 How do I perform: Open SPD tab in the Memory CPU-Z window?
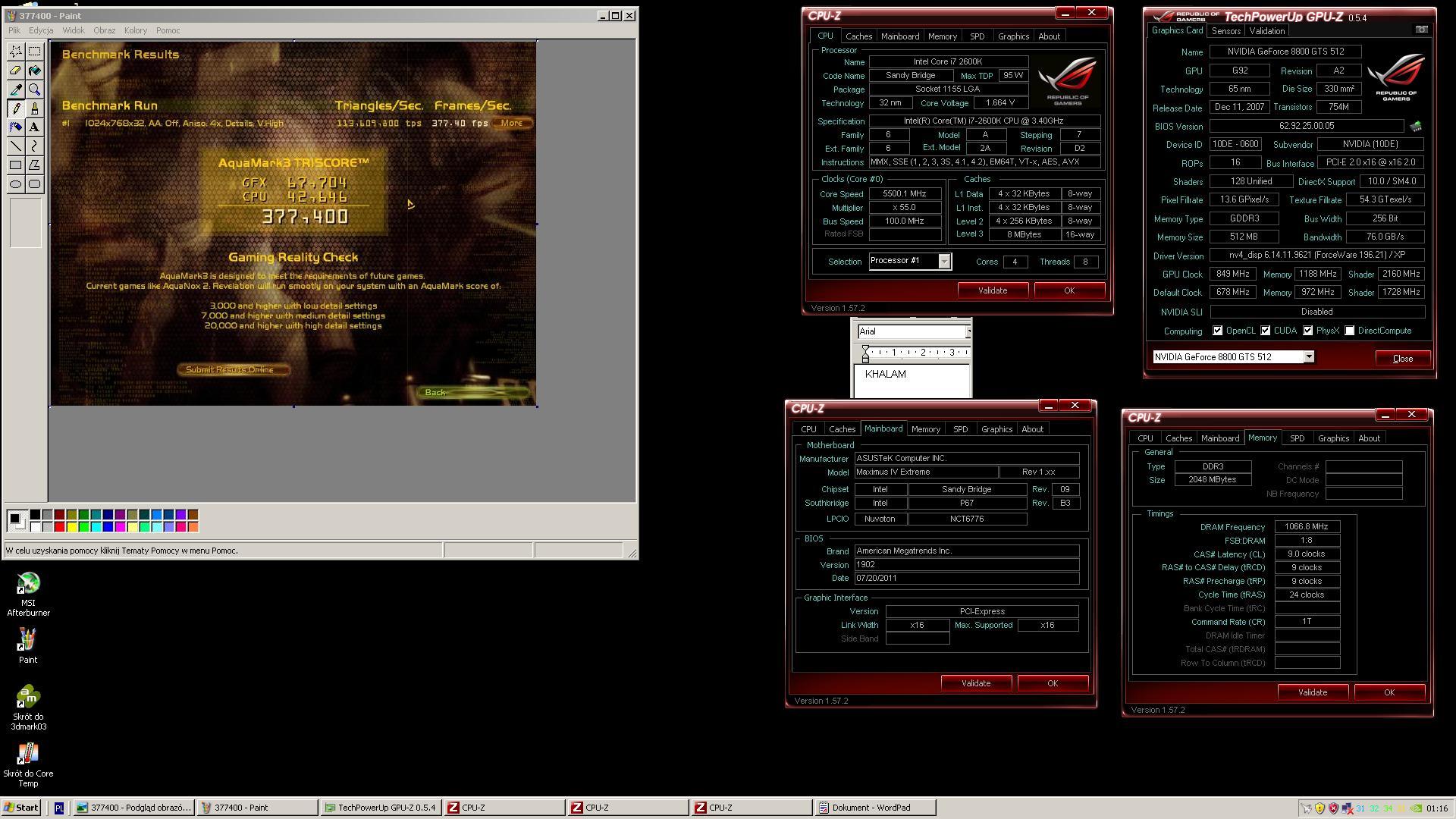click(1297, 438)
